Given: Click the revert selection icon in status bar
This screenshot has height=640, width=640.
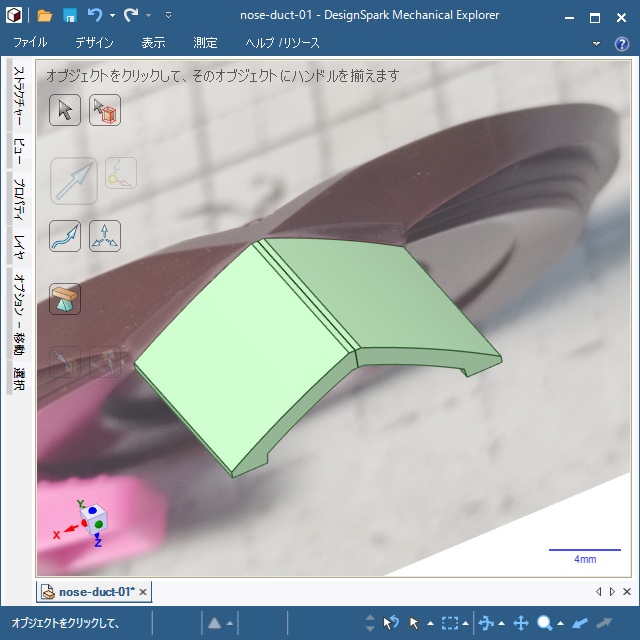Looking at the screenshot, I should (x=391, y=623).
